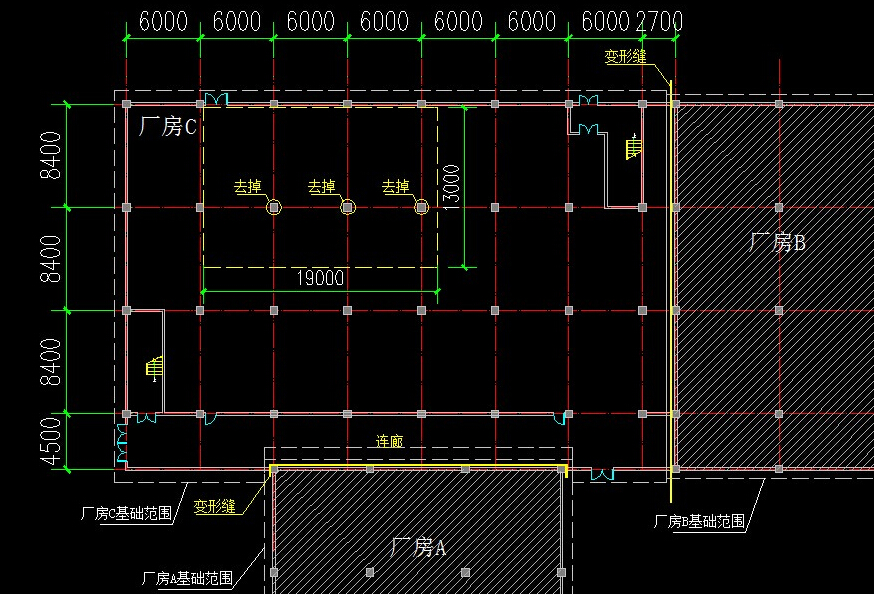This screenshot has width=875, height=594.
Task: Click the stair symbol in the lower-left room
Action: tap(154, 369)
